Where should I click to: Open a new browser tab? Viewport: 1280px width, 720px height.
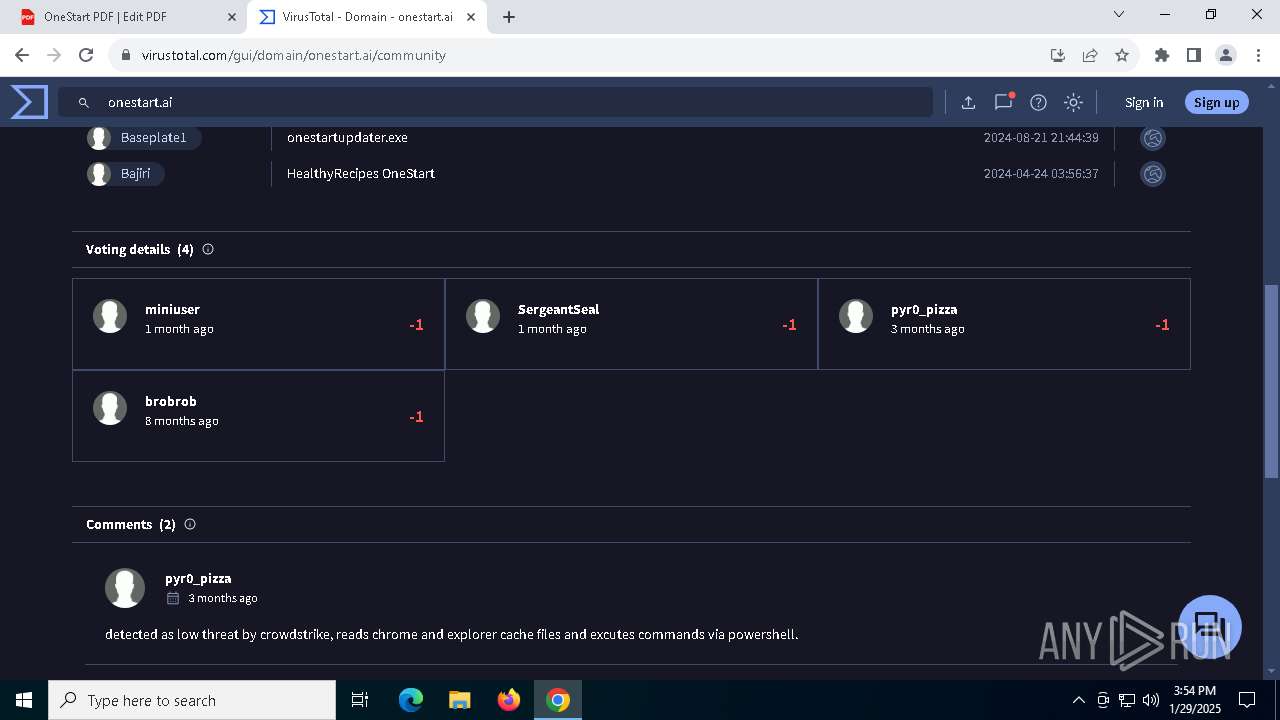point(509,17)
